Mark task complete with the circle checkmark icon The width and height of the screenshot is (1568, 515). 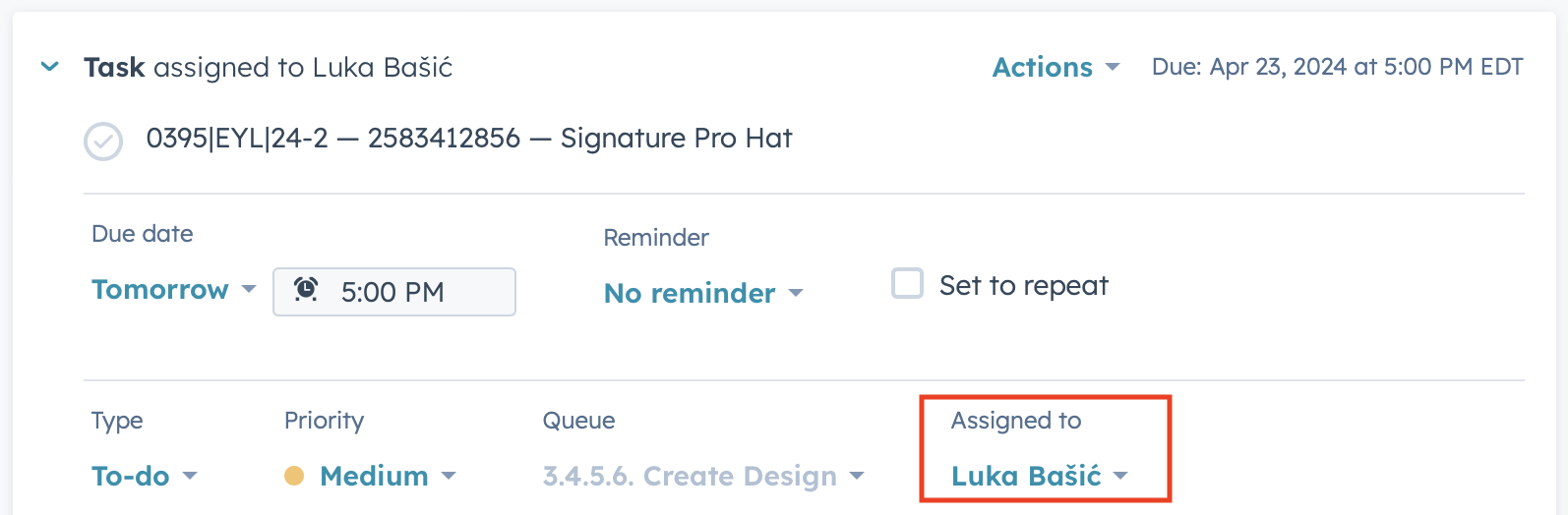click(x=103, y=142)
